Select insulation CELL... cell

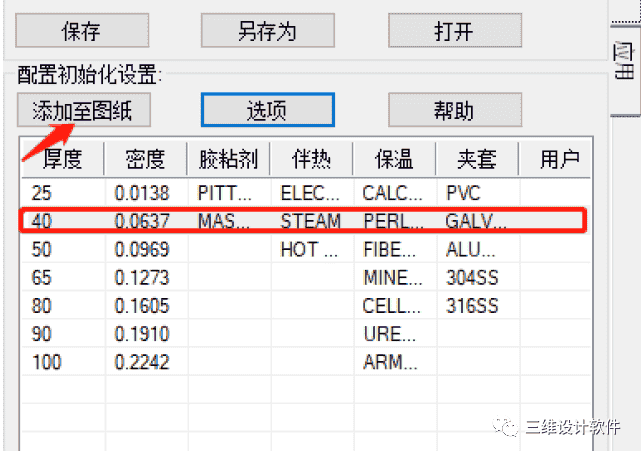coord(392,306)
